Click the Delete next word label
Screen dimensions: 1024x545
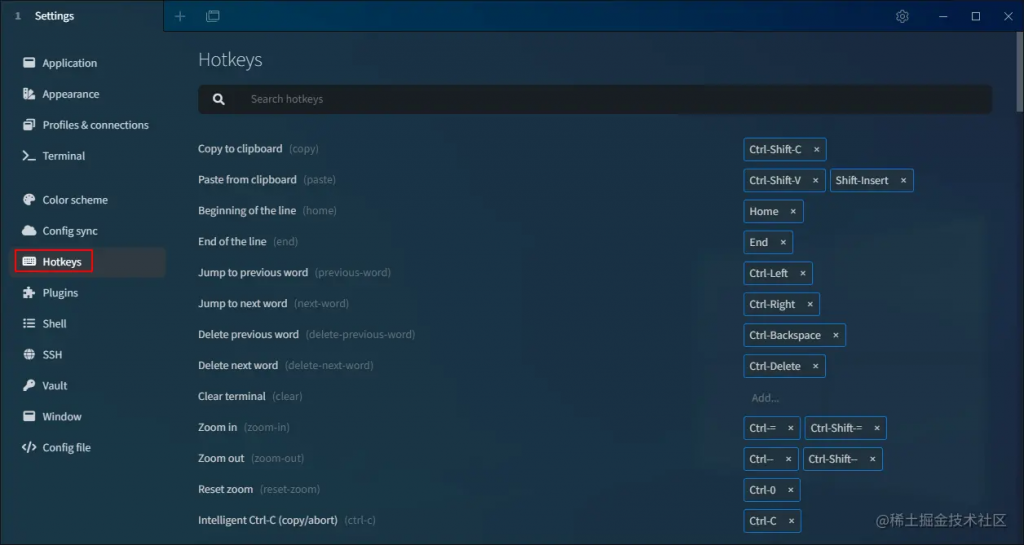point(238,365)
